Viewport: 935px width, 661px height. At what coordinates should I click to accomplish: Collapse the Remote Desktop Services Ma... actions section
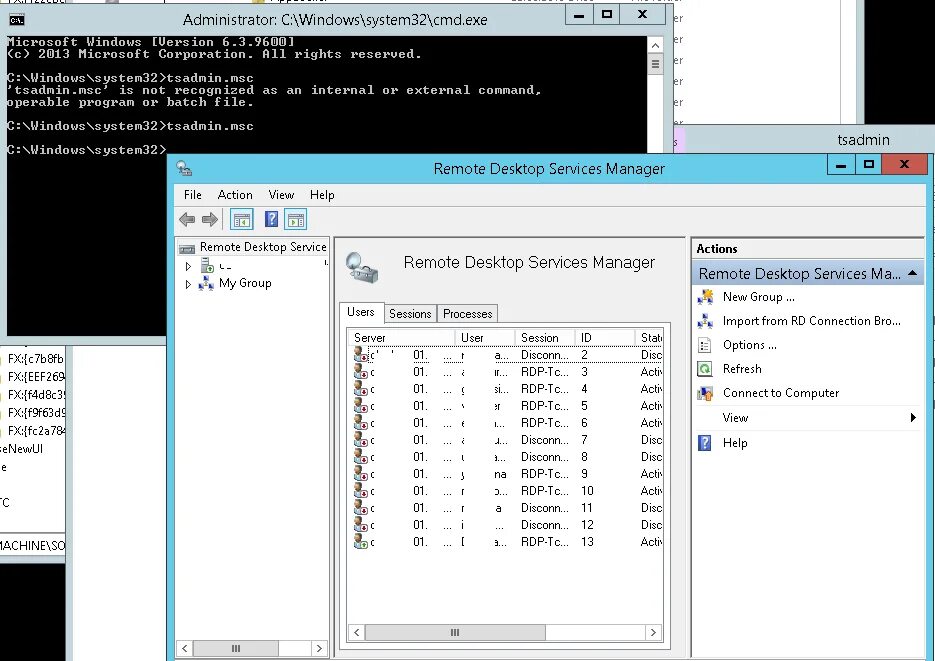tap(912, 274)
